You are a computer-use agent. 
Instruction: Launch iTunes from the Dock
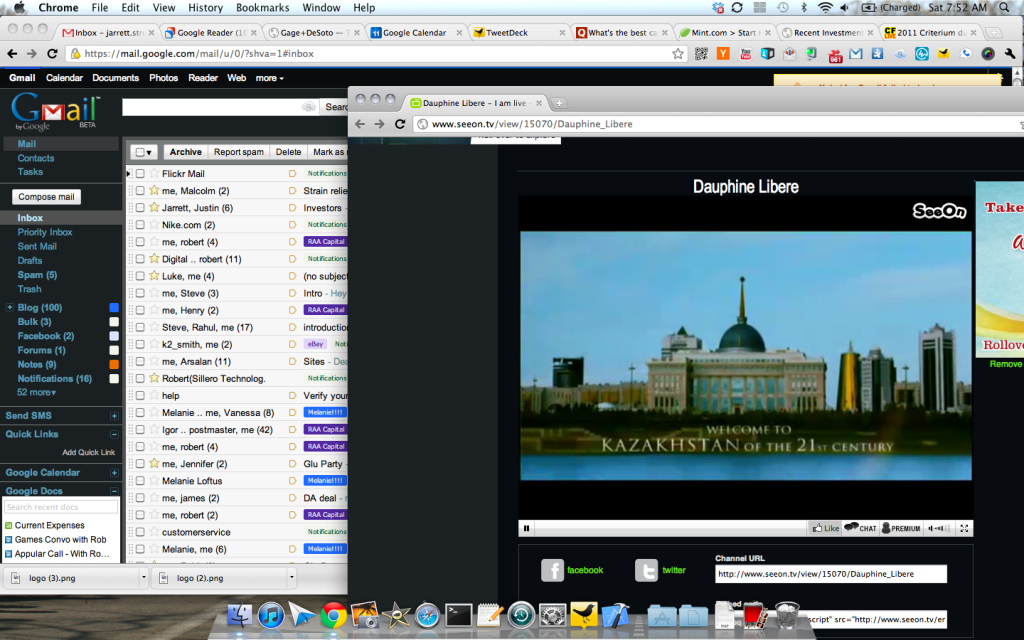(x=271, y=615)
